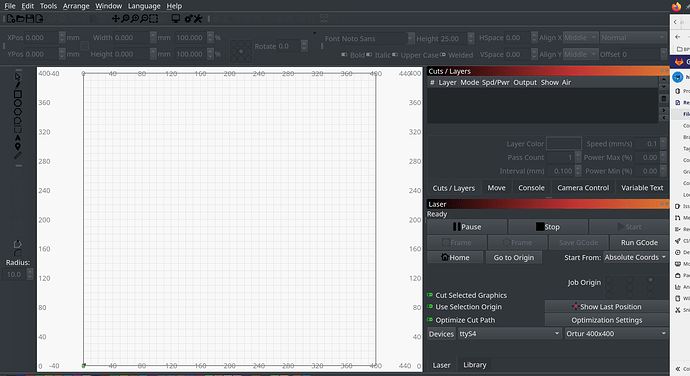Click the Show Last Position button
The image size is (690, 376).
pos(607,306)
